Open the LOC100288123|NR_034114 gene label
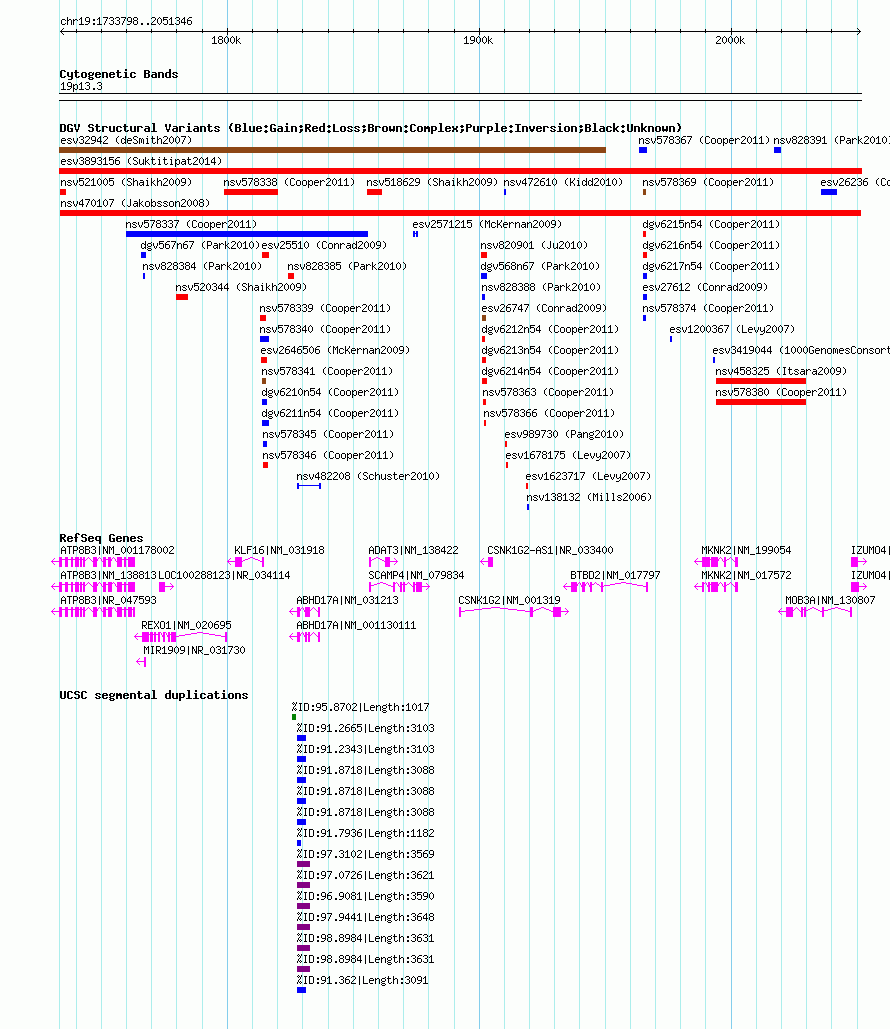The width and height of the screenshot is (890, 1029). click(224, 576)
